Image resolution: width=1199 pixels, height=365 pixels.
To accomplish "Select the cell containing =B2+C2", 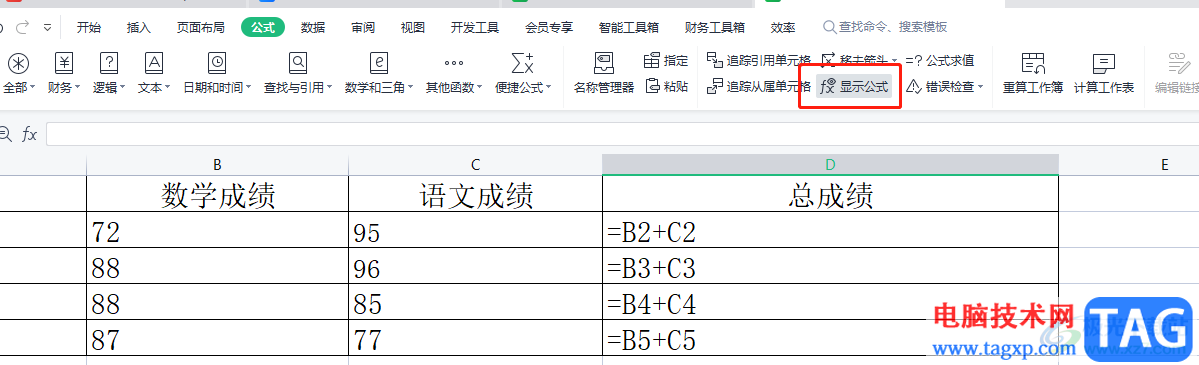I will pos(830,230).
